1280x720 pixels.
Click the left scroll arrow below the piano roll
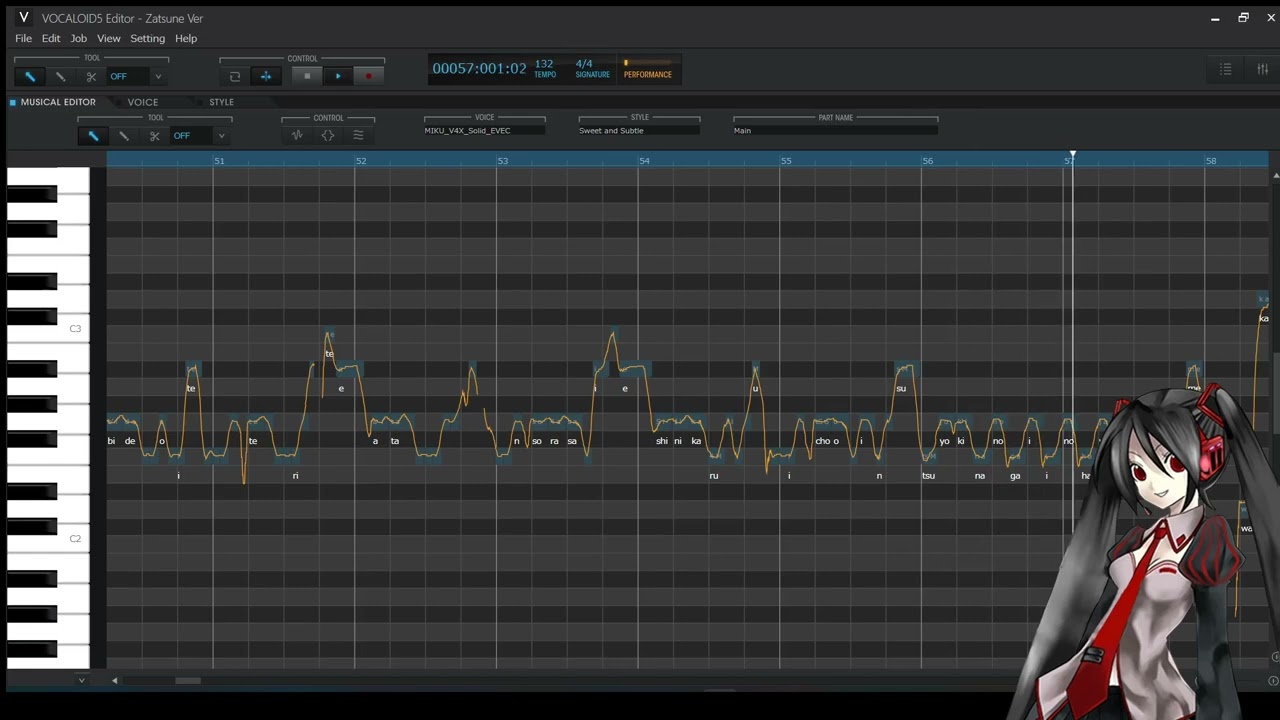point(114,681)
